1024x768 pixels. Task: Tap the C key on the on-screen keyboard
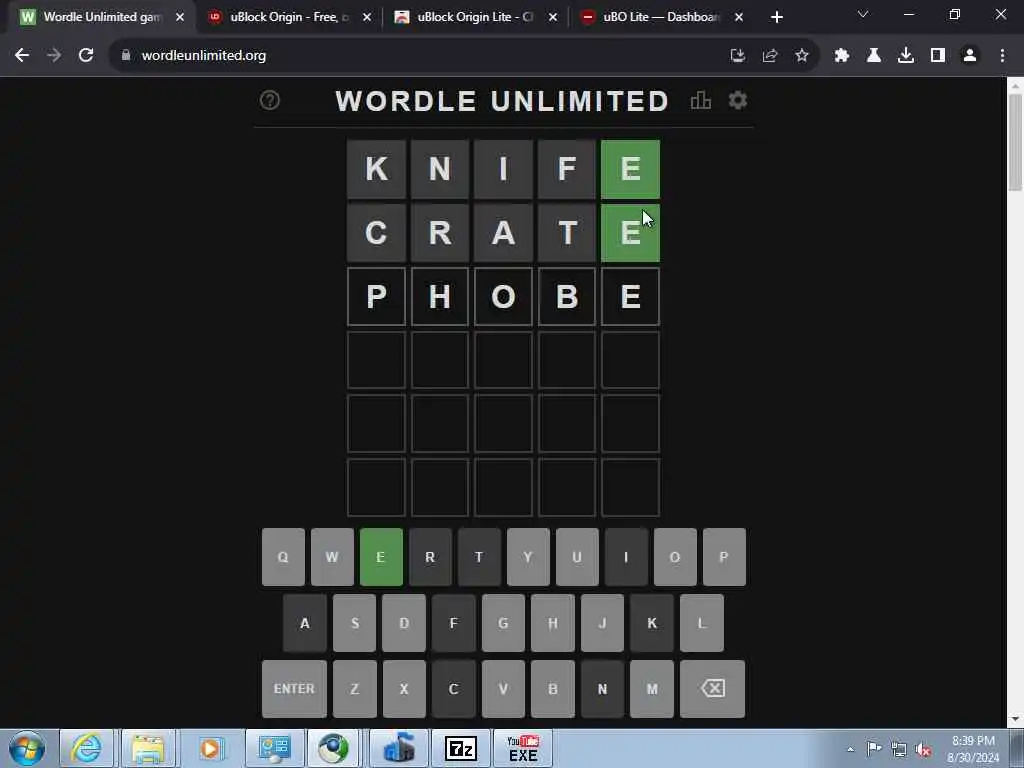[454, 688]
